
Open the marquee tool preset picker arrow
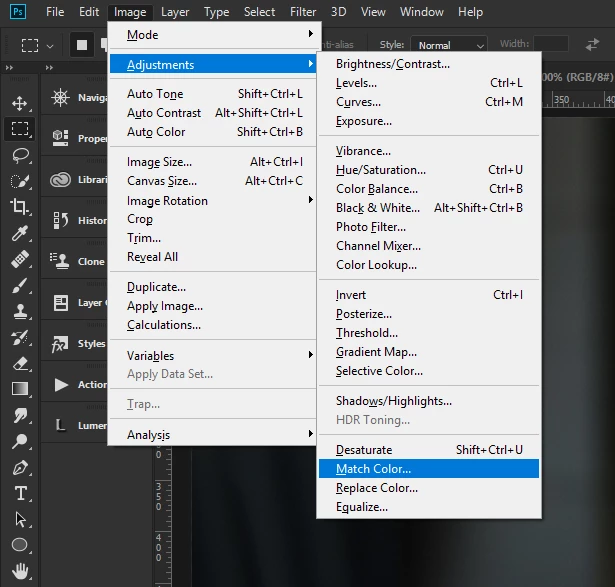(50, 46)
